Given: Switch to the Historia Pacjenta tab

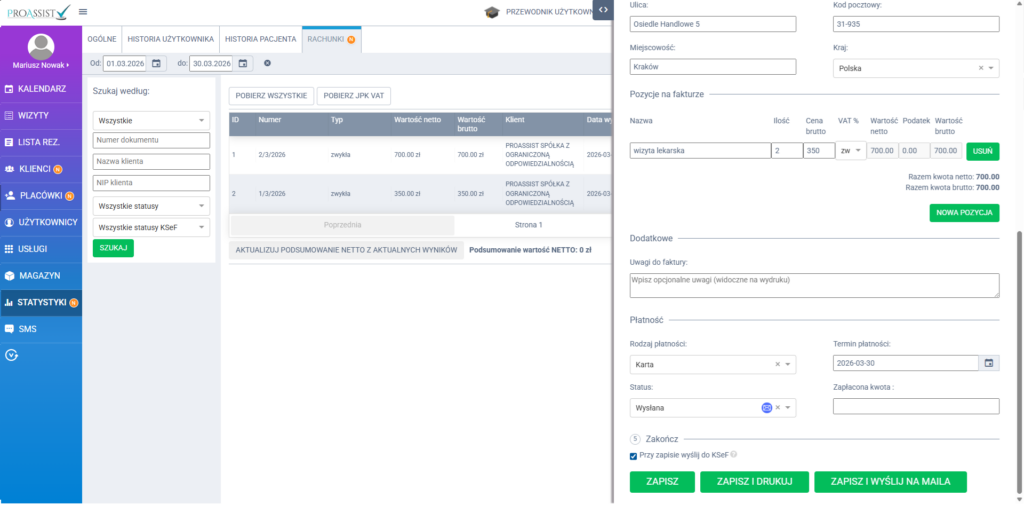Looking at the screenshot, I should click(260, 39).
